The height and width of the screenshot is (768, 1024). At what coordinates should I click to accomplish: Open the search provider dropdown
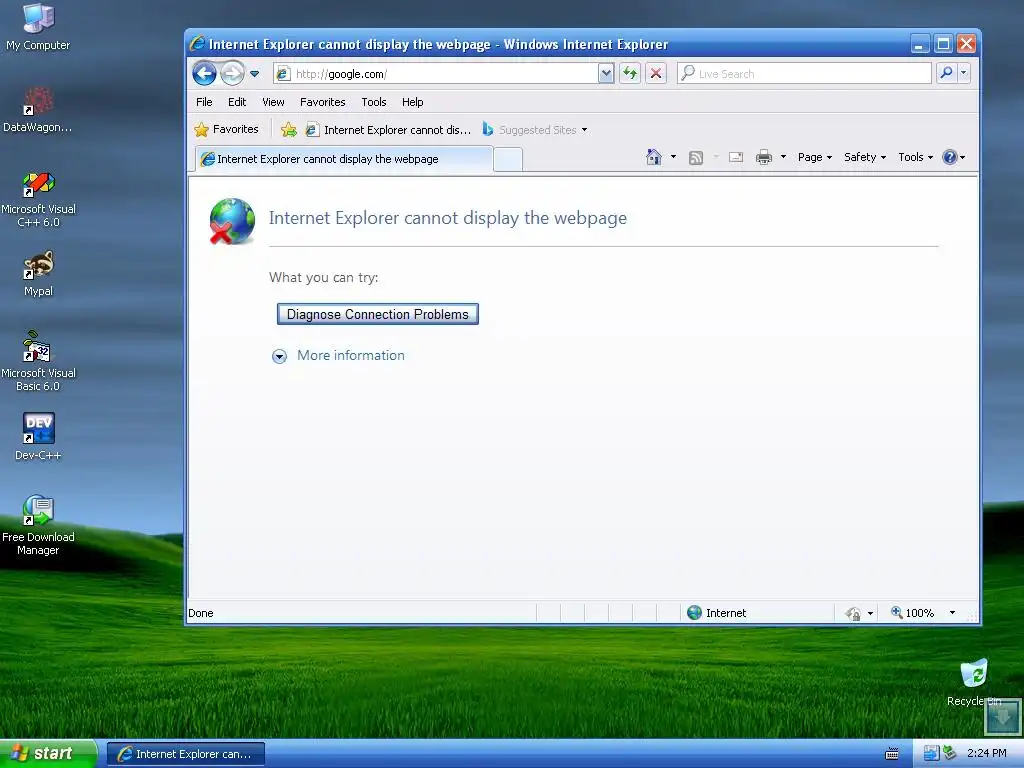(x=963, y=73)
